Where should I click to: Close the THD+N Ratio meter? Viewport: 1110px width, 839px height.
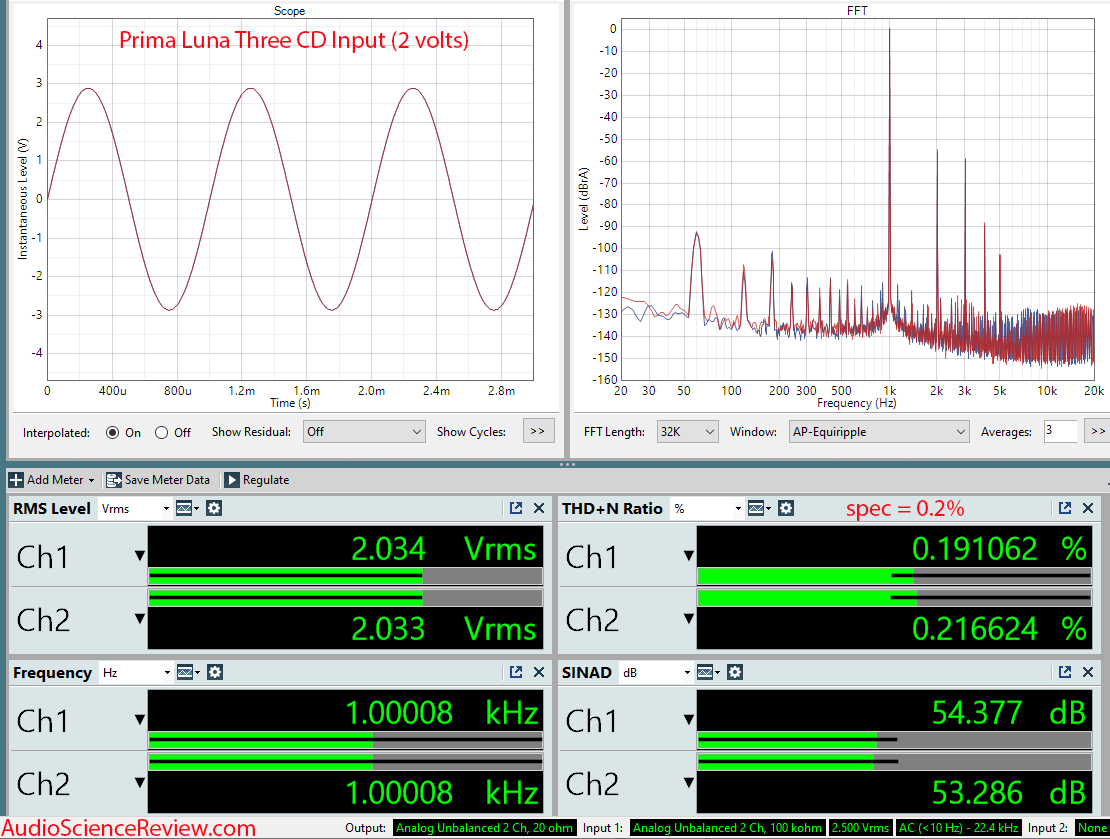point(1088,508)
